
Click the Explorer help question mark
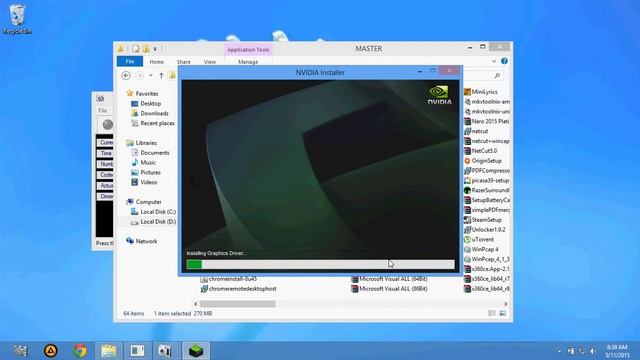[x=504, y=61]
